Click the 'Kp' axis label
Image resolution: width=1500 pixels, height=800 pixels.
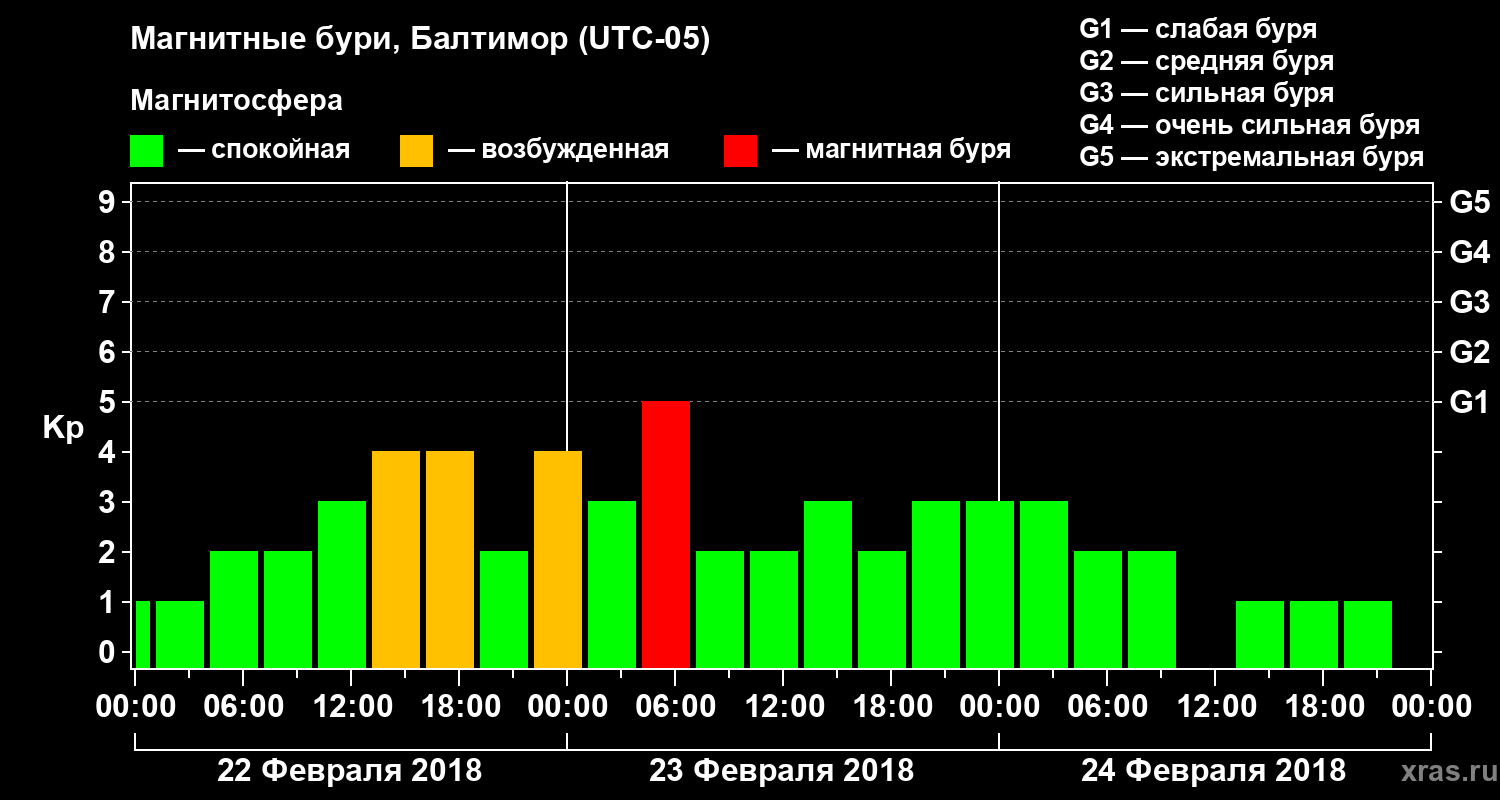click(63, 428)
